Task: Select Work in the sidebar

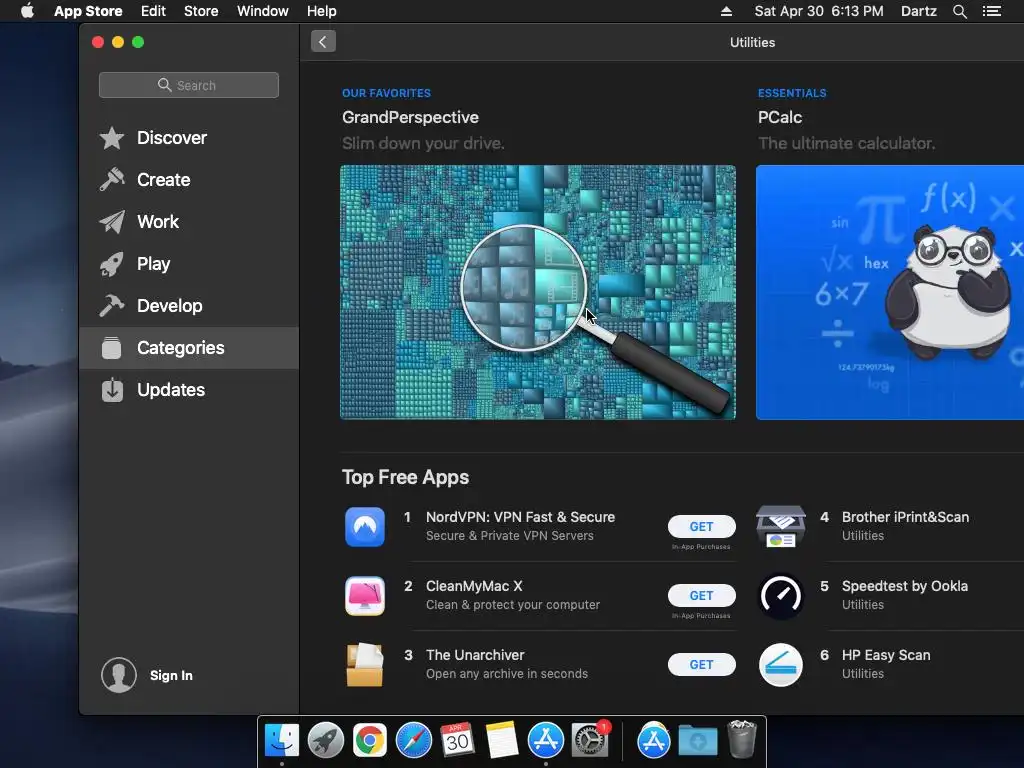Action: (189, 221)
